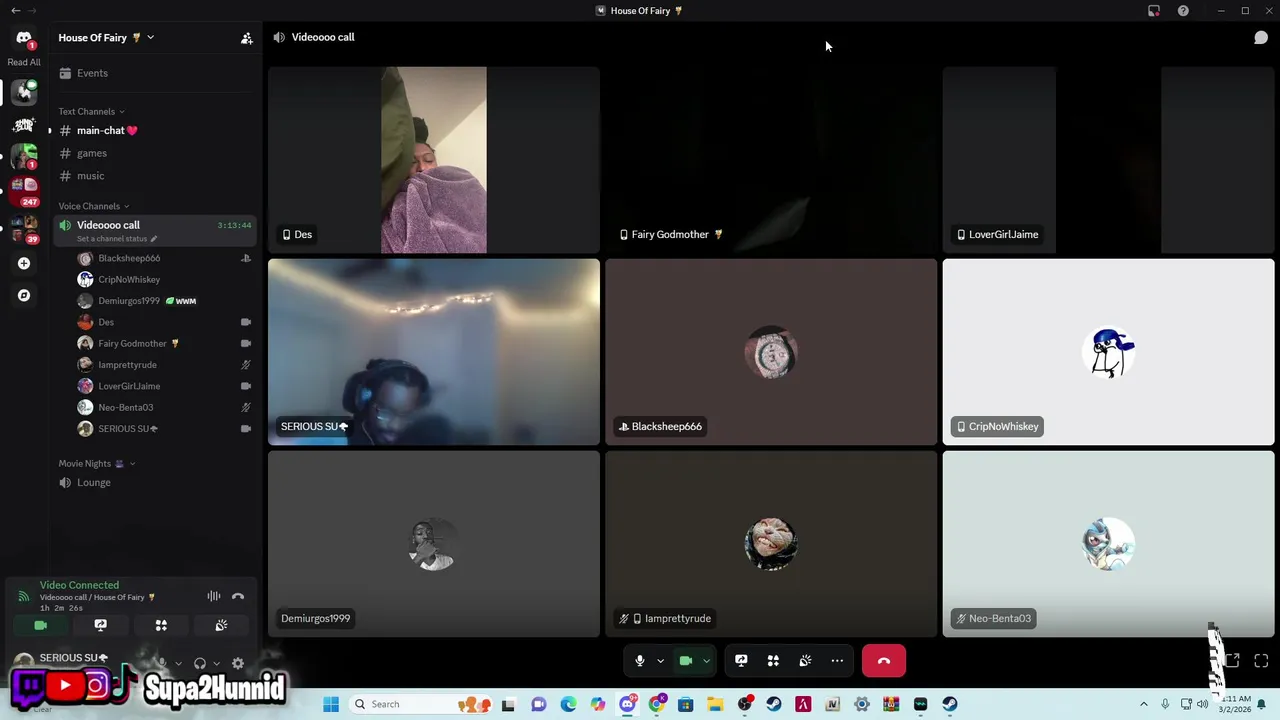Screen dimensions: 1280x720
Task: Select Neo-Benta03 in voice member list
Action: tap(164, 407)
